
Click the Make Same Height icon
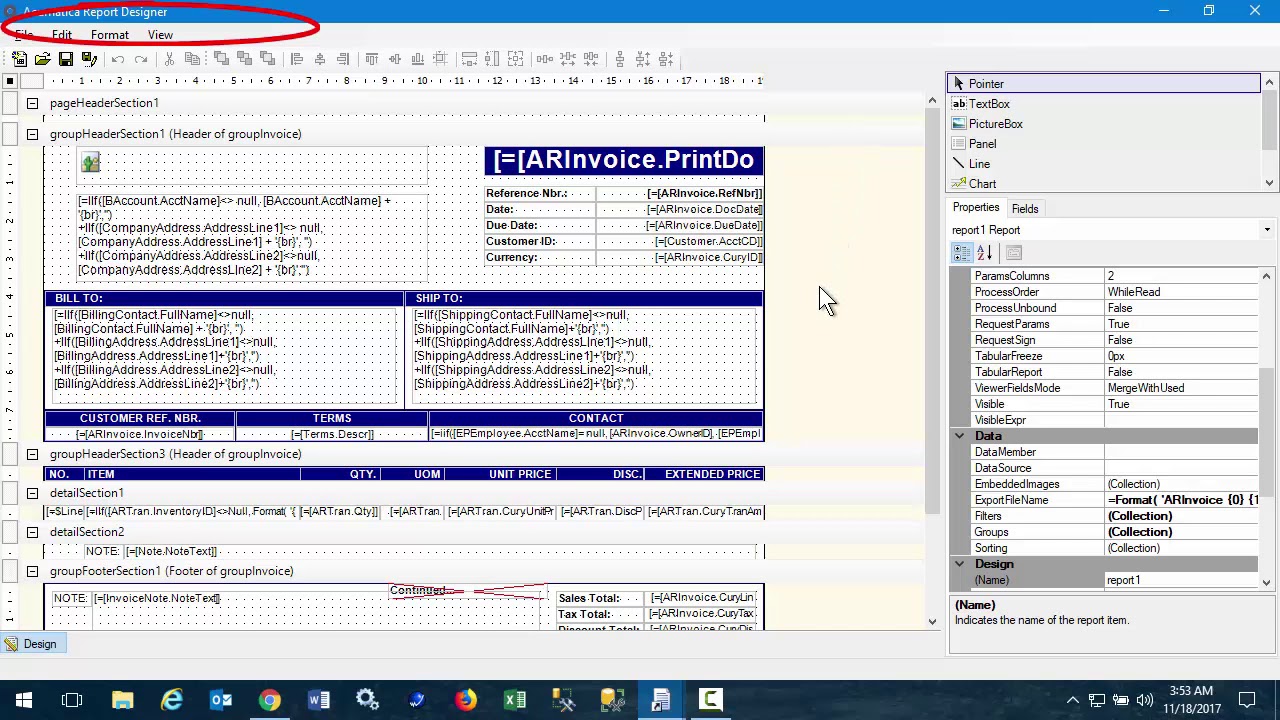492,59
